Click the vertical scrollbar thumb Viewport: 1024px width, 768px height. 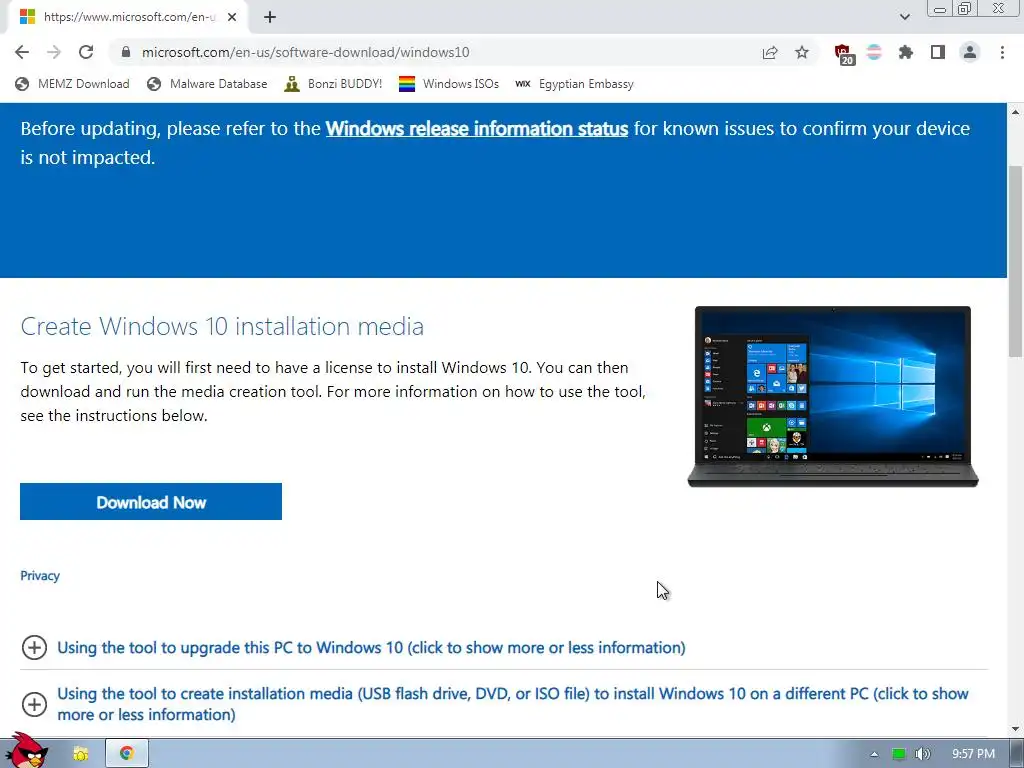[x=1016, y=261]
